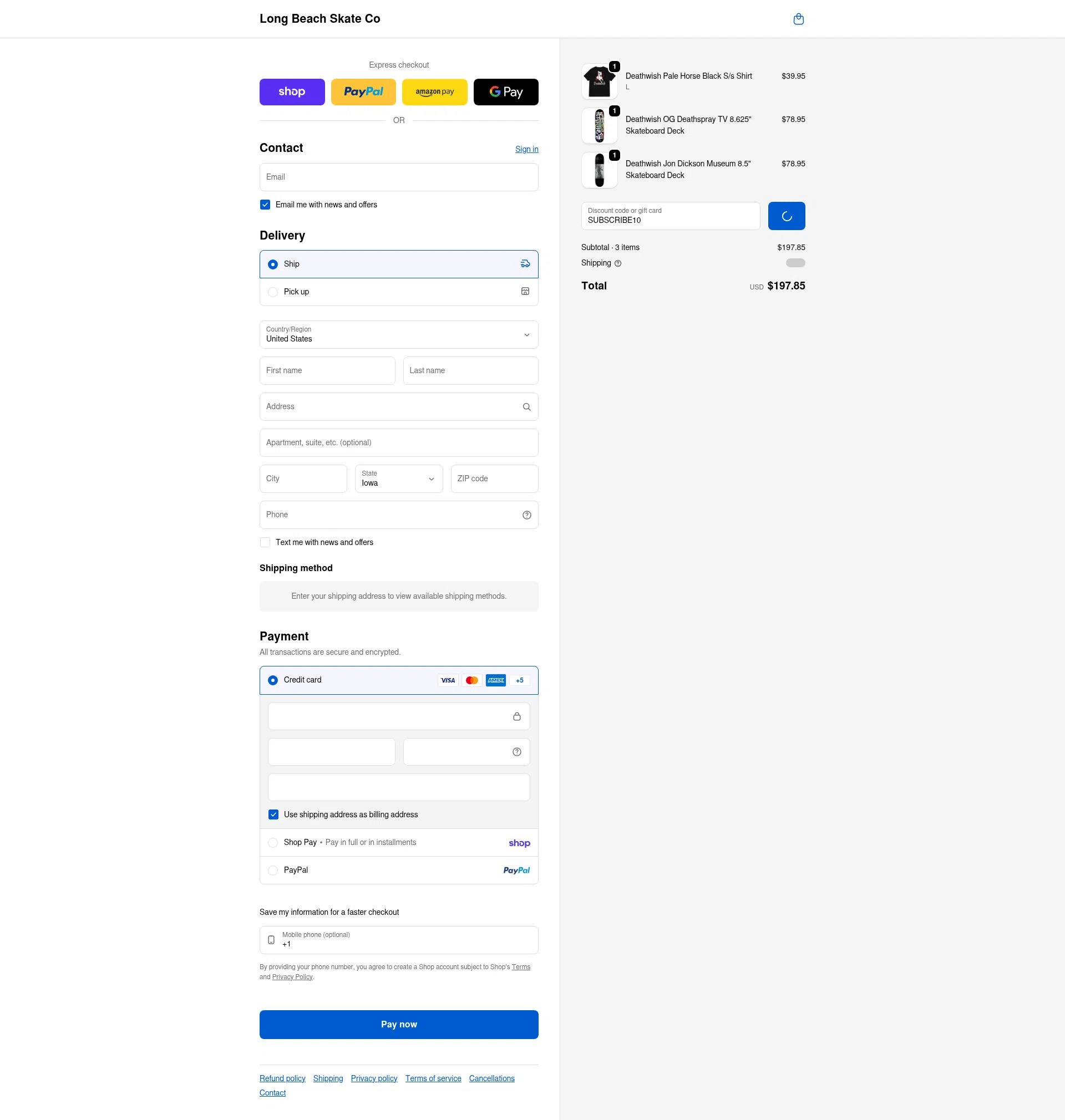Click the security code help icon
The width and height of the screenshot is (1065, 1120).
(516, 751)
